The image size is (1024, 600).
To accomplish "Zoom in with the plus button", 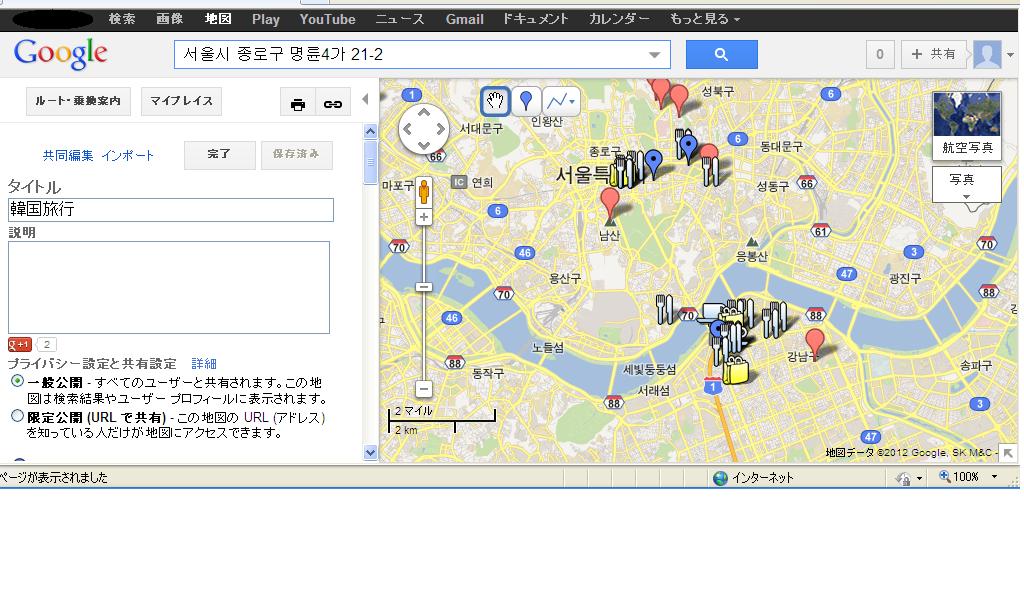I will click(424, 217).
